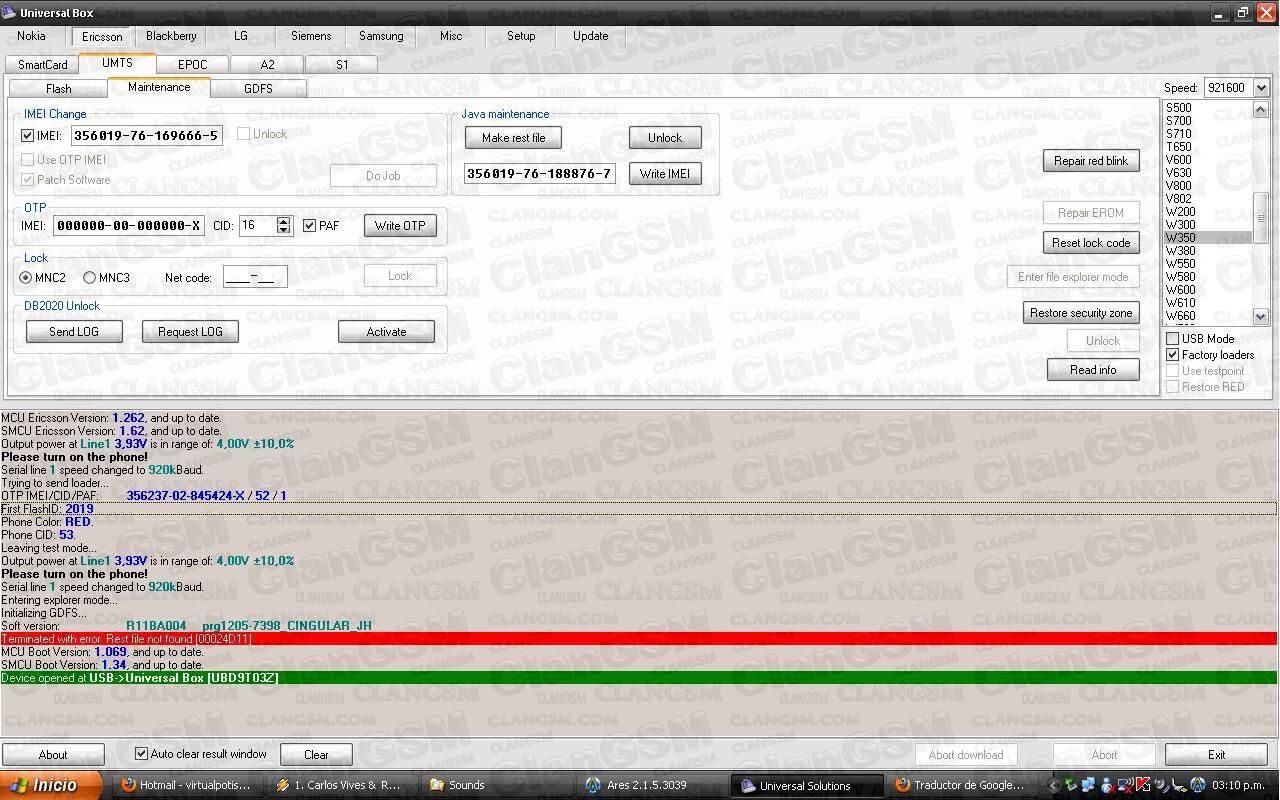This screenshot has width=1280, height=800.
Task: Click Reset lock code button
Action: point(1091,242)
